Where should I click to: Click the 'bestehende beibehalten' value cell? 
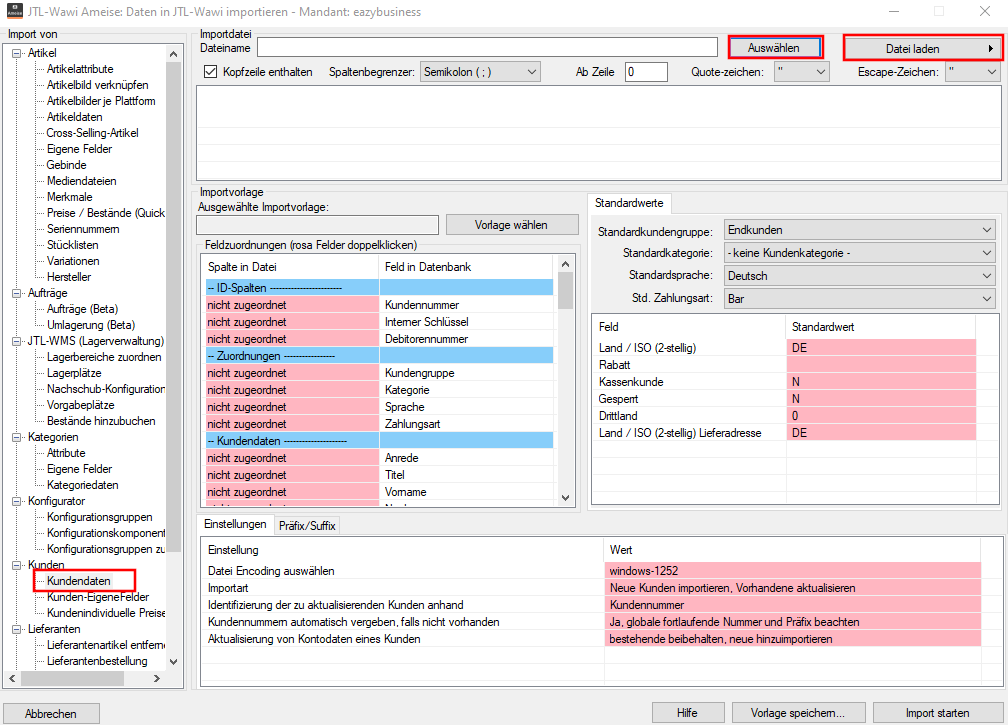pos(793,640)
